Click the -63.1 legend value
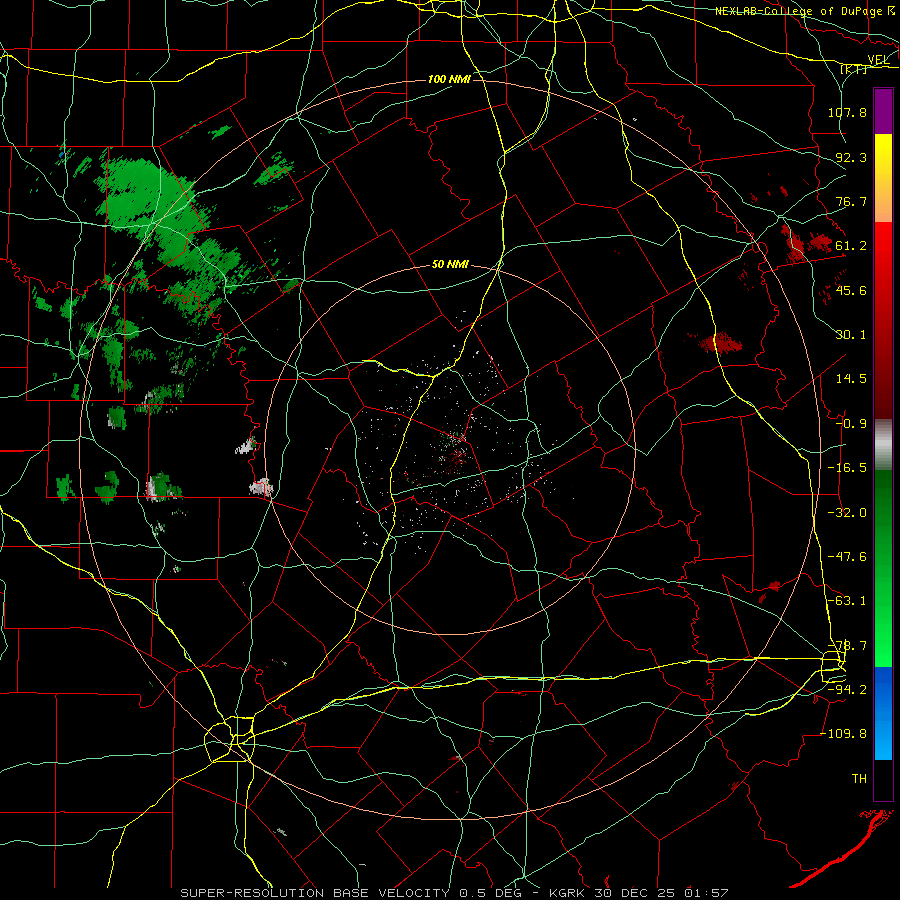Screen dimensions: 900x900 (847, 601)
